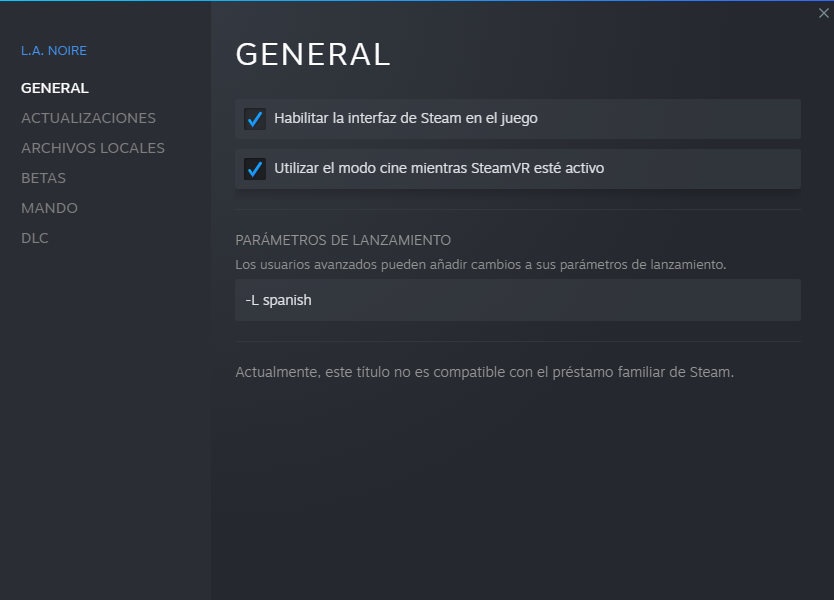Click the family sharing compatibility notice
Image resolution: width=834 pixels, height=600 pixels.
coord(484,373)
